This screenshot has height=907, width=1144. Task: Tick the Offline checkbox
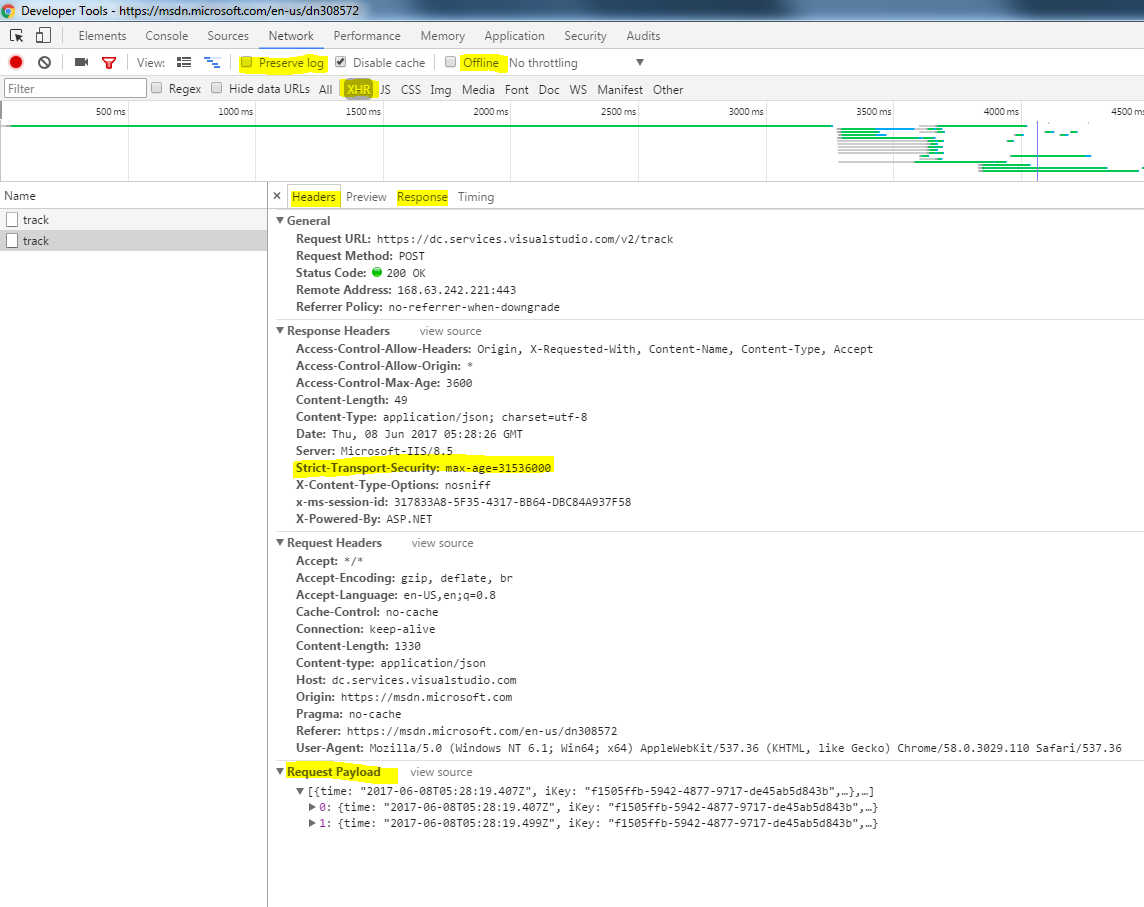point(450,62)
